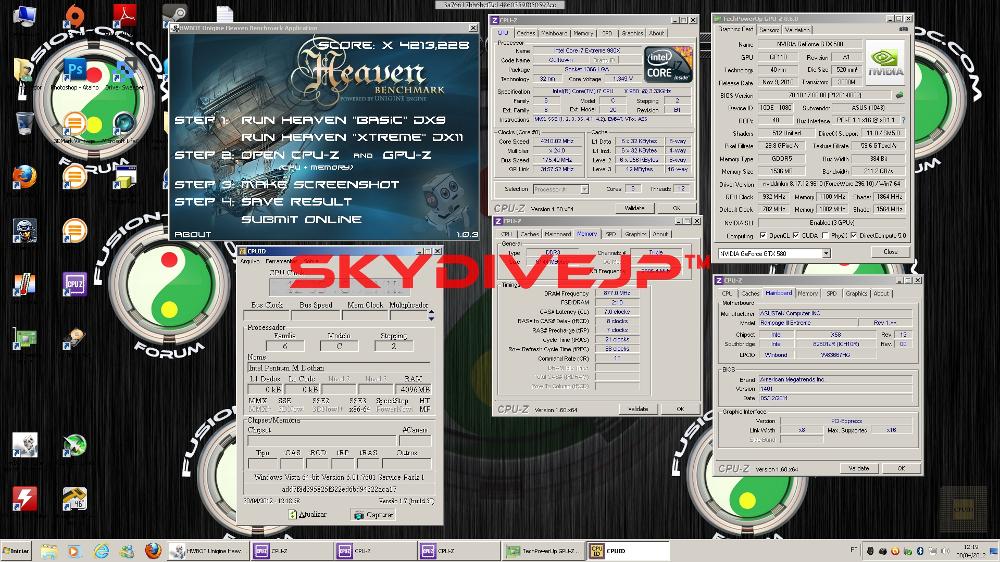Open Graphics tab in the CPU-Z Memory window
Viewport: 1000px width, 562px height.
point(635,234)
